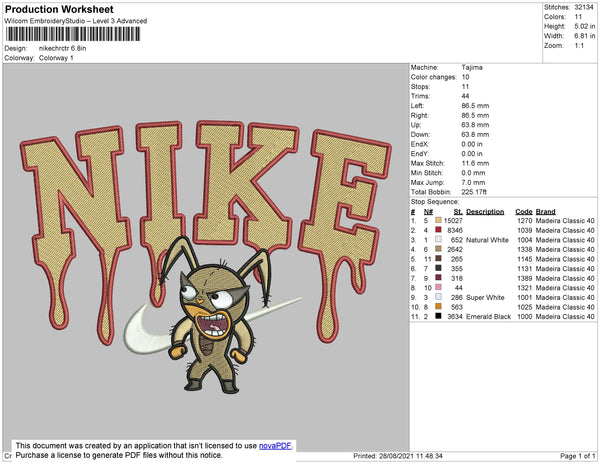
Task: Click the Page 1 of 1 footer text
Action: 577,456
